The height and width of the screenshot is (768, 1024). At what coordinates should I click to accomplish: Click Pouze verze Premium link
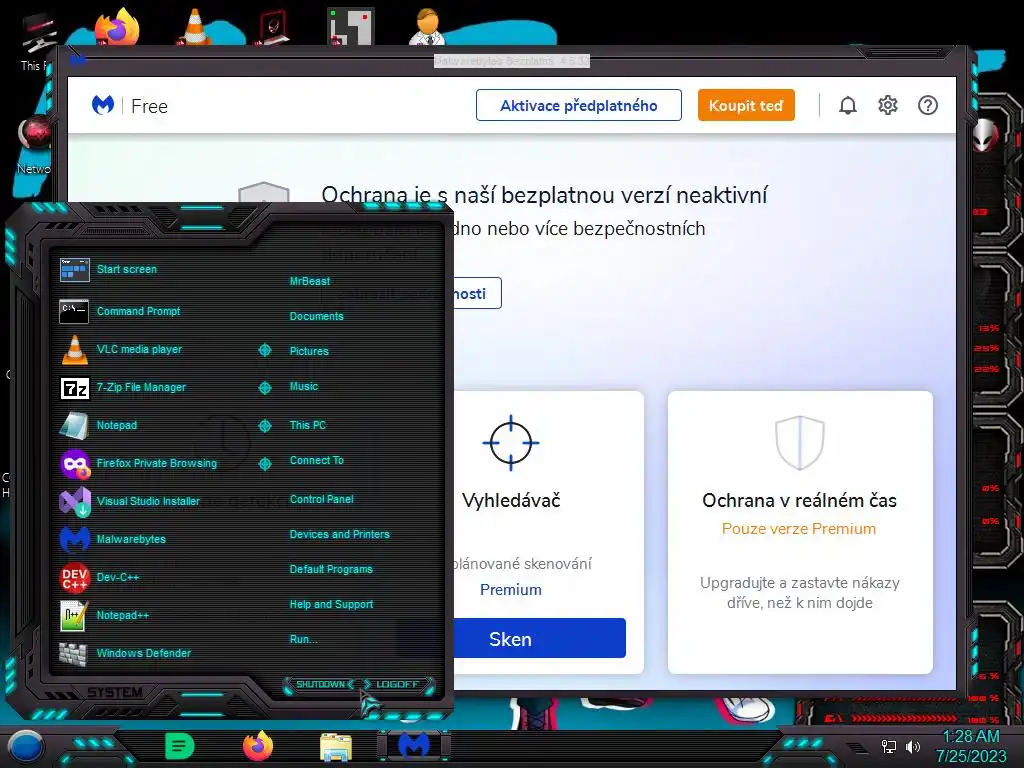tap(799, 528)
